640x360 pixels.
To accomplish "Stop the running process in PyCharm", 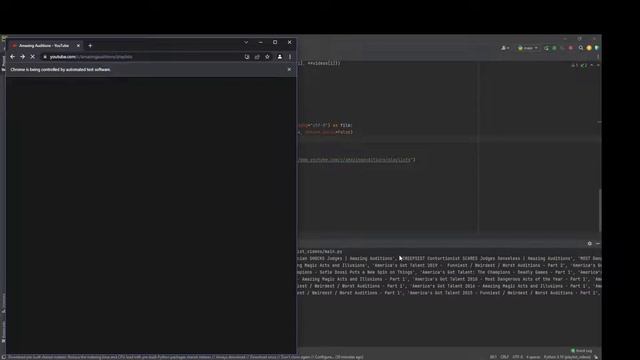I will pos(571,48).
